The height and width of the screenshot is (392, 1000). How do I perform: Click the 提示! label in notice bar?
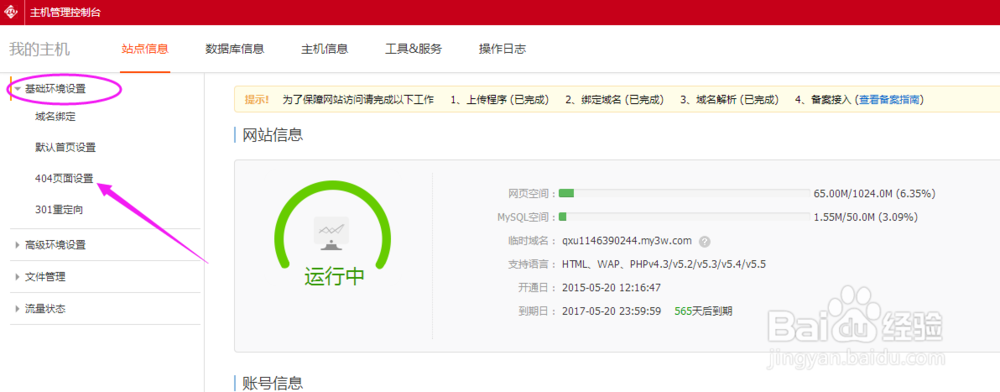tap(257, 100)
